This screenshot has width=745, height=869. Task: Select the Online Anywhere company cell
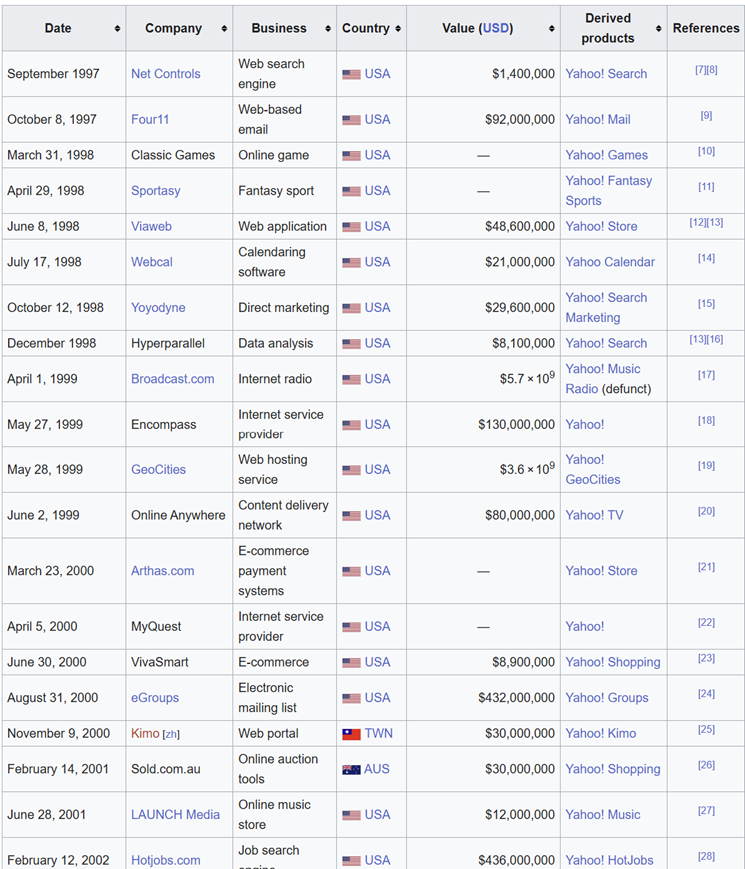tap(179, 515)
